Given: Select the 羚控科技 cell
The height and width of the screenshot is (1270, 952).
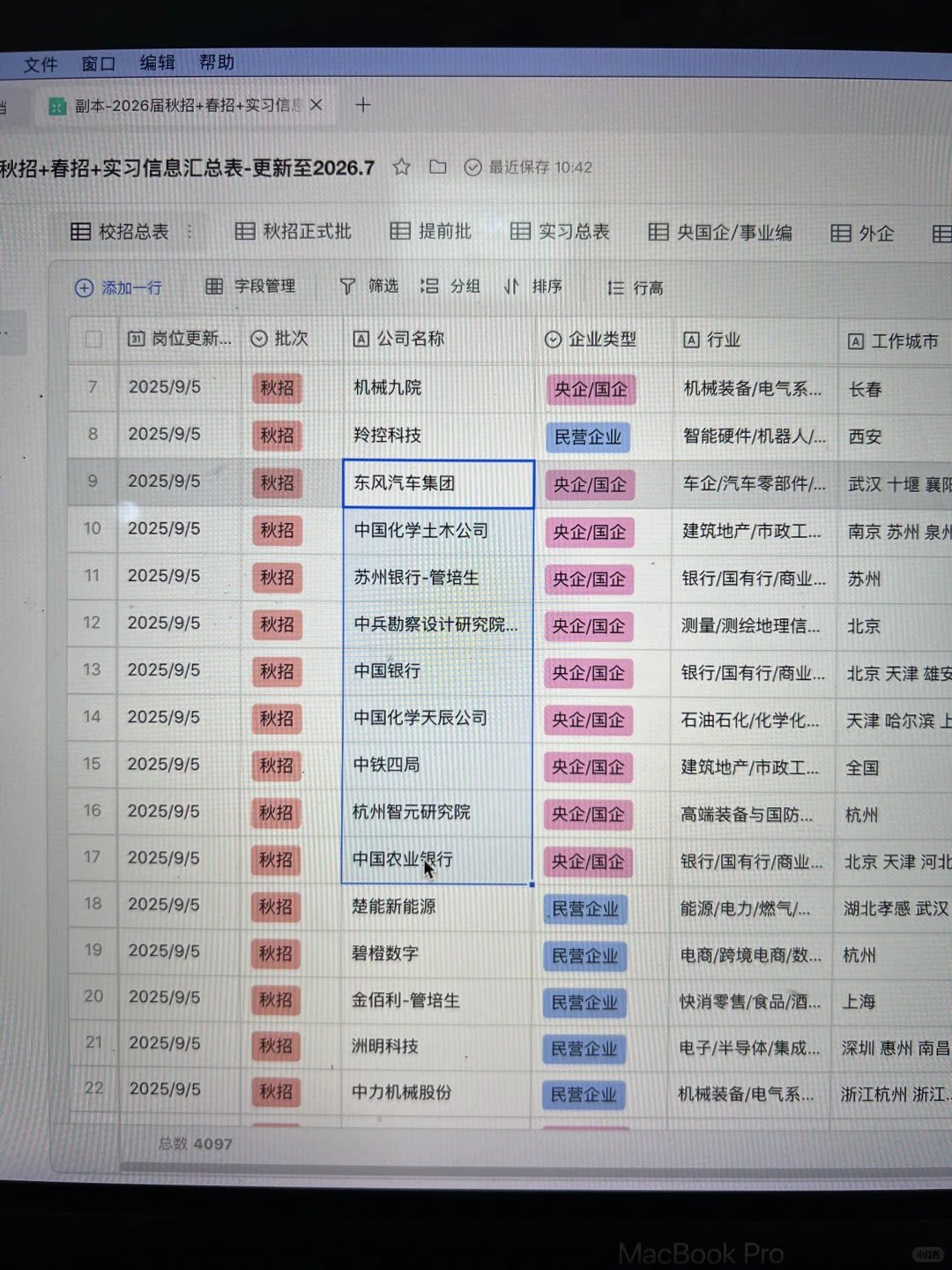Looking at the screenshot, I should (438, 436).
